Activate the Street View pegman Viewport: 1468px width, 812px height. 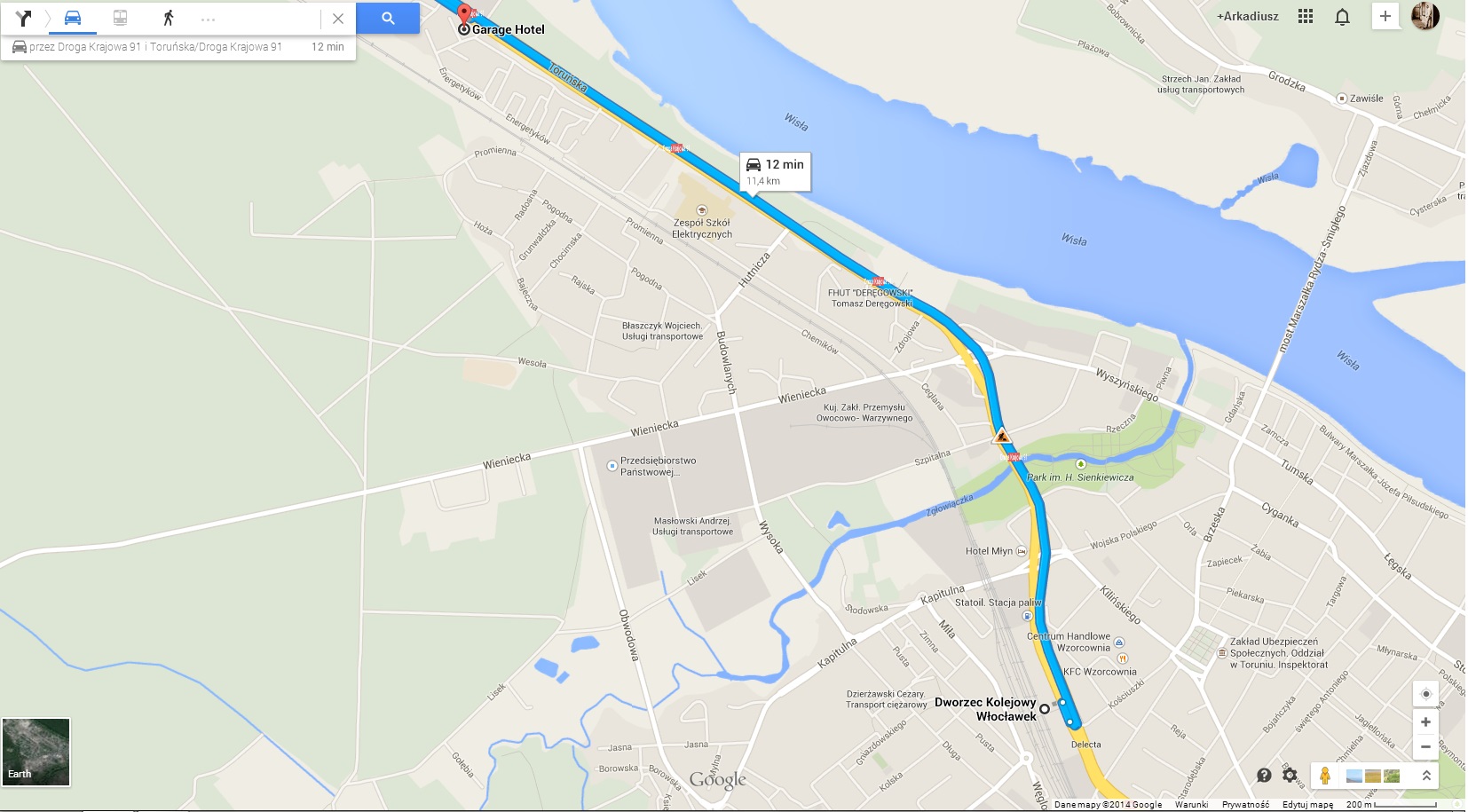[x=1324, y=776]
